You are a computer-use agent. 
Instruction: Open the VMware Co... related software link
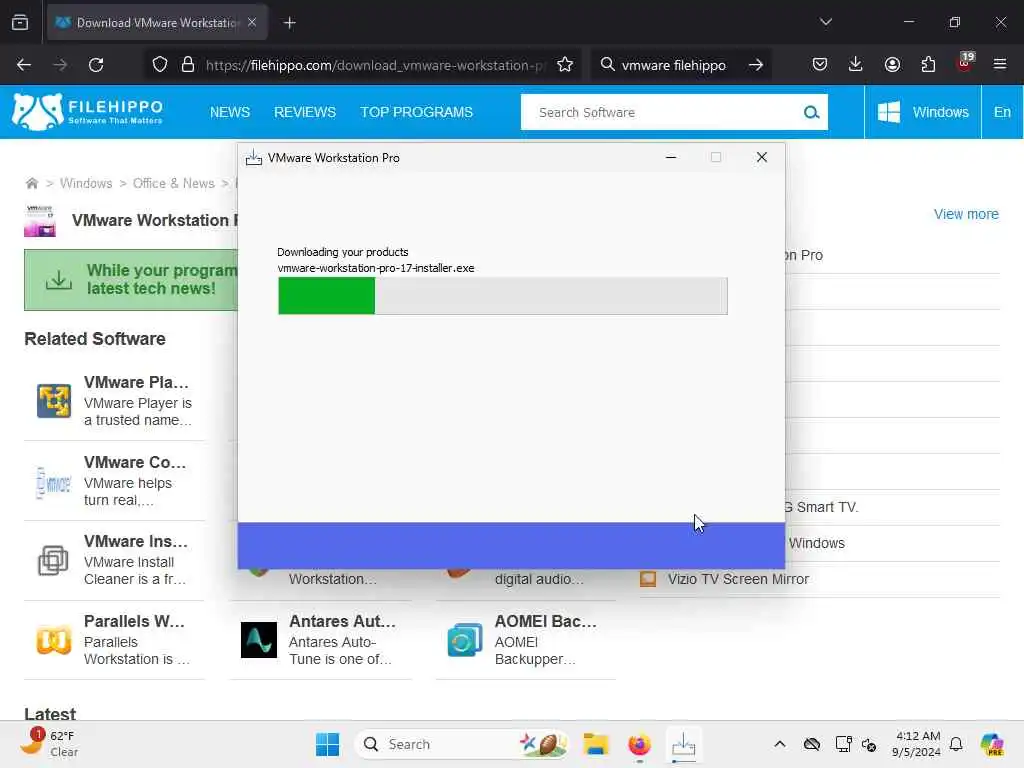pyautogui.click(x=135, y=462)
